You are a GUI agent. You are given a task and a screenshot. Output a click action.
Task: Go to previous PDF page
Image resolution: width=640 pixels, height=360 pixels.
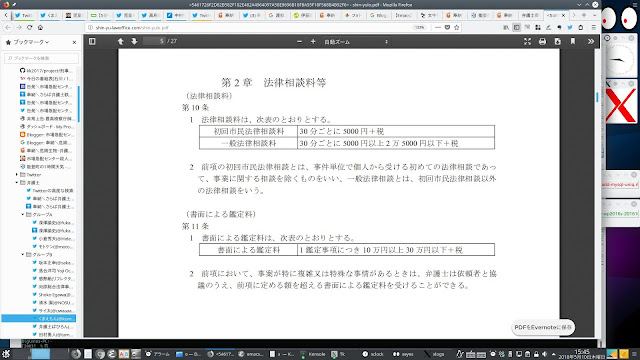[x=120, y=41]
